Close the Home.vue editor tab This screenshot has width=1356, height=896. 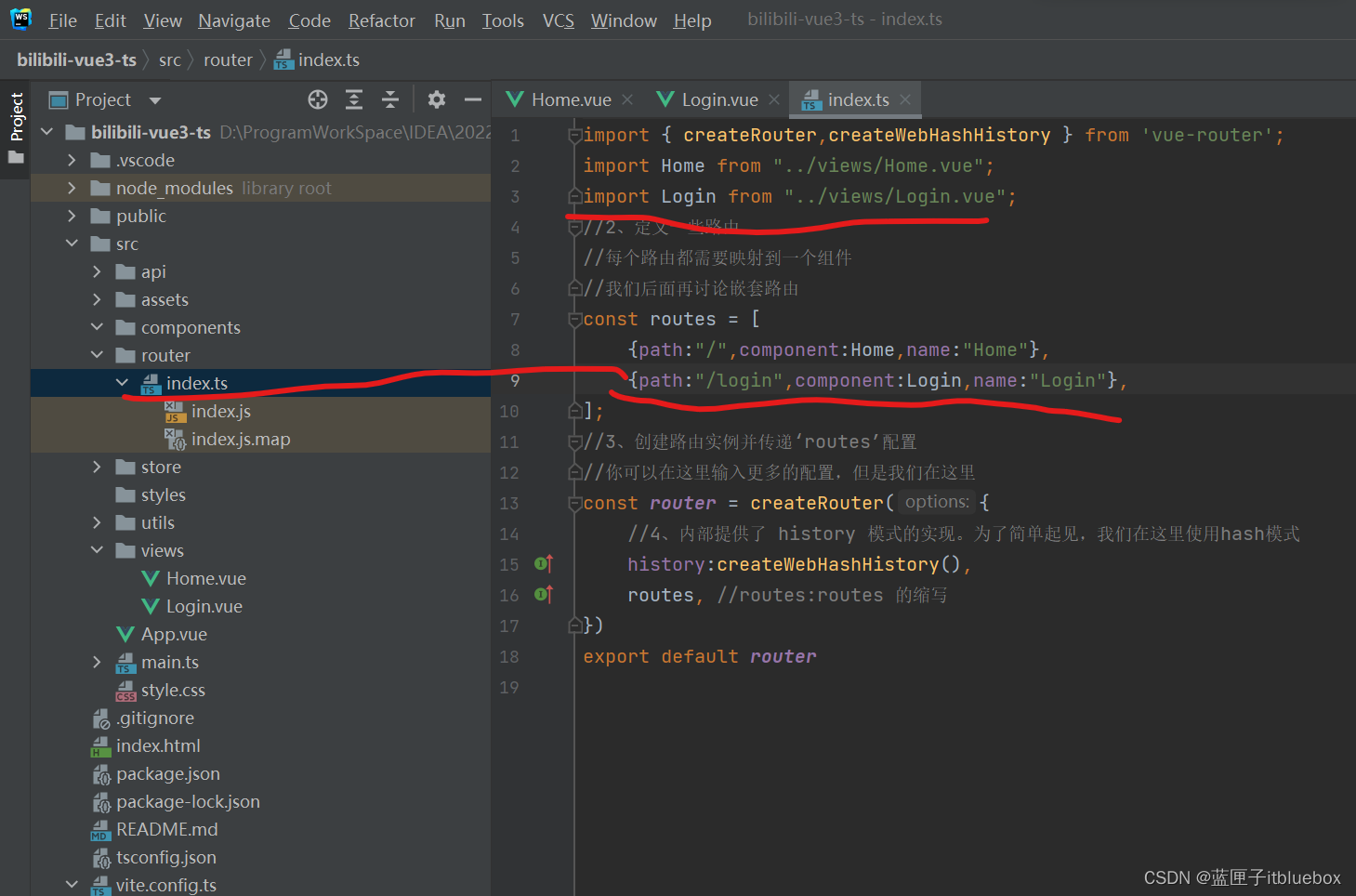[x=627, y=99]
